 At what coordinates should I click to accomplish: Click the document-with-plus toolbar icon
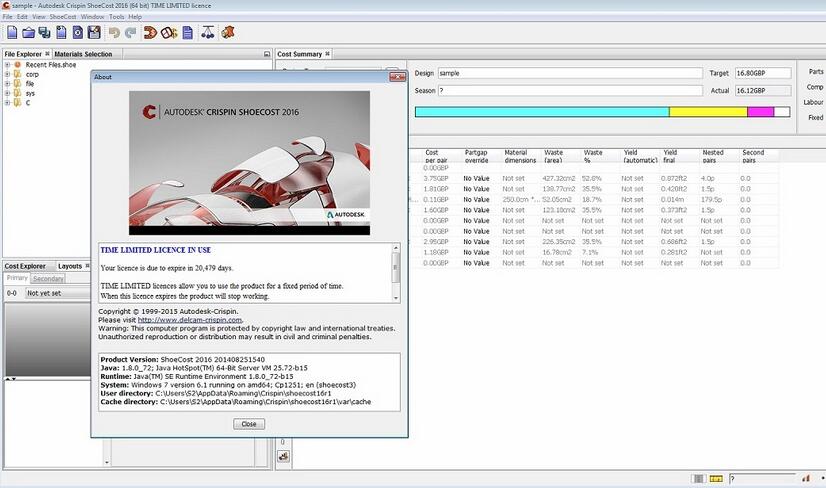[x=61, y=33]
